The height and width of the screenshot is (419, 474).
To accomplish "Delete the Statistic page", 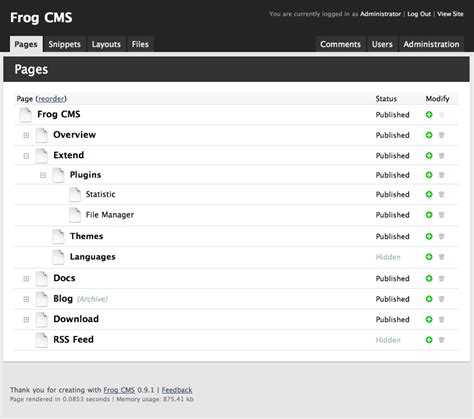I will pos(442,194).
